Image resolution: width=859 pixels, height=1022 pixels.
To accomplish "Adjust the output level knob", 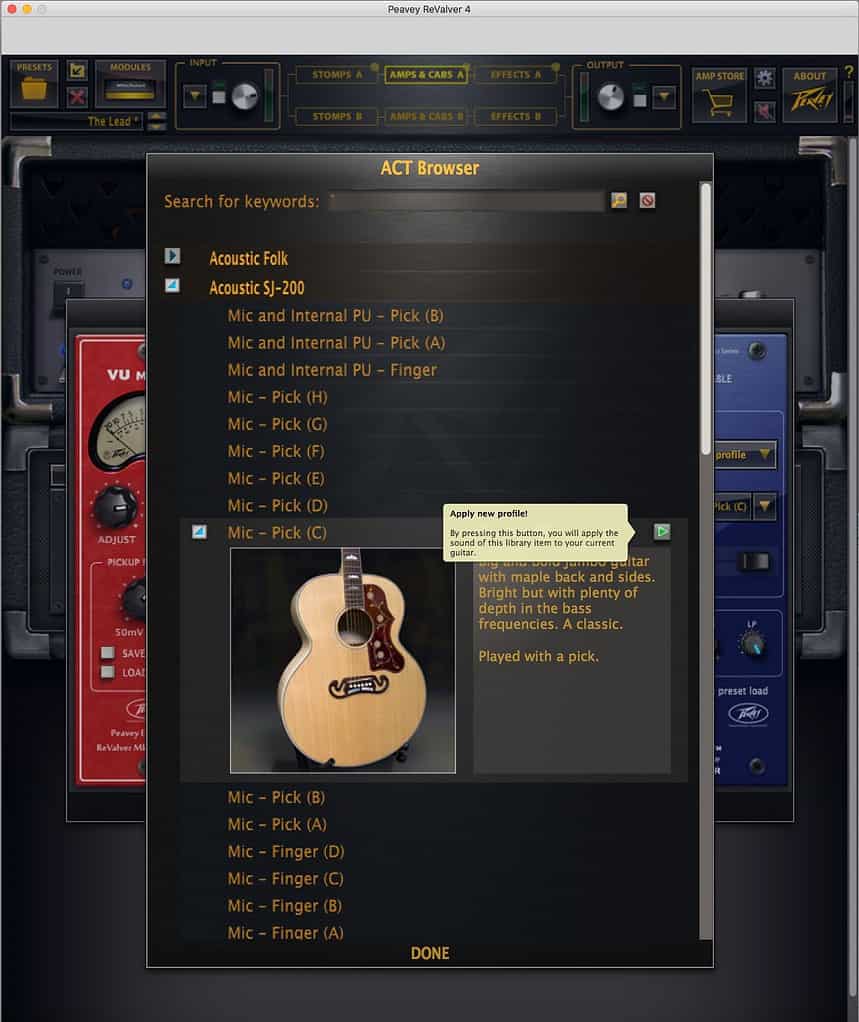I will (611, 96).
